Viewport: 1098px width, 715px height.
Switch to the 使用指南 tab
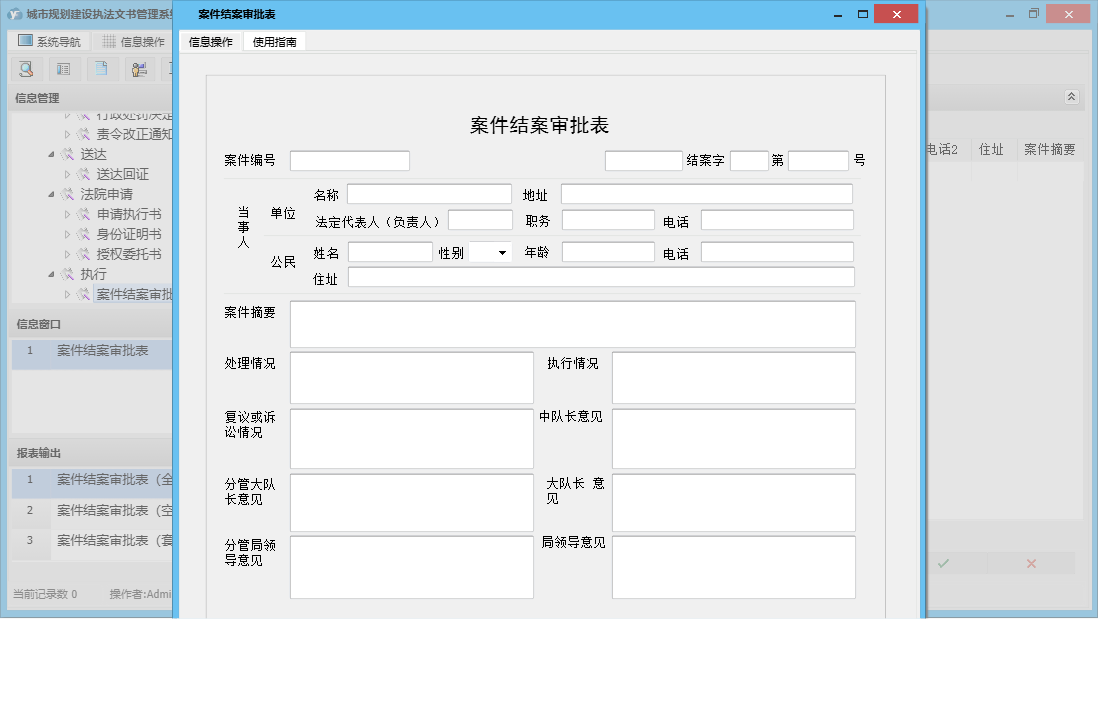274,42
